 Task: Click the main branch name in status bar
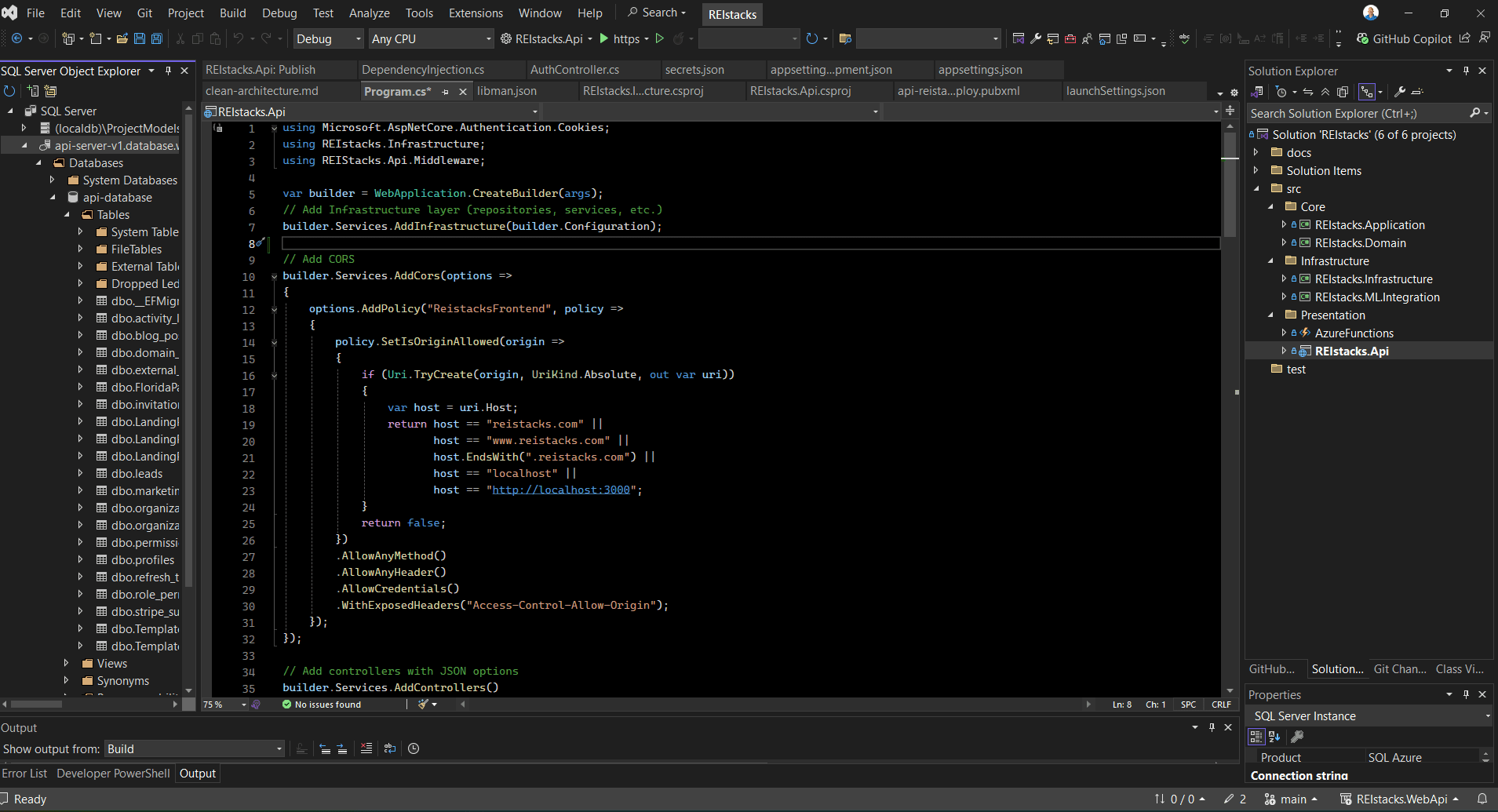pos(1292,799)
